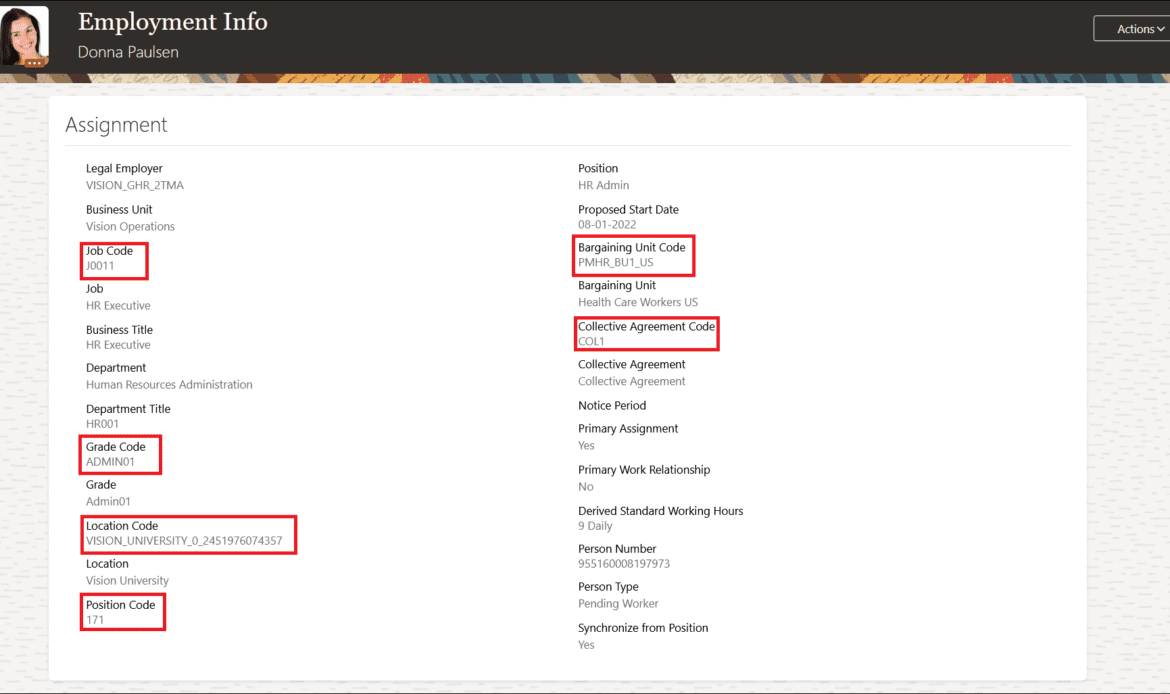Click the Department value Human Resources Administration
Image resolution: width=1170 pixels, height=694 pixels.
click(169, 384)
